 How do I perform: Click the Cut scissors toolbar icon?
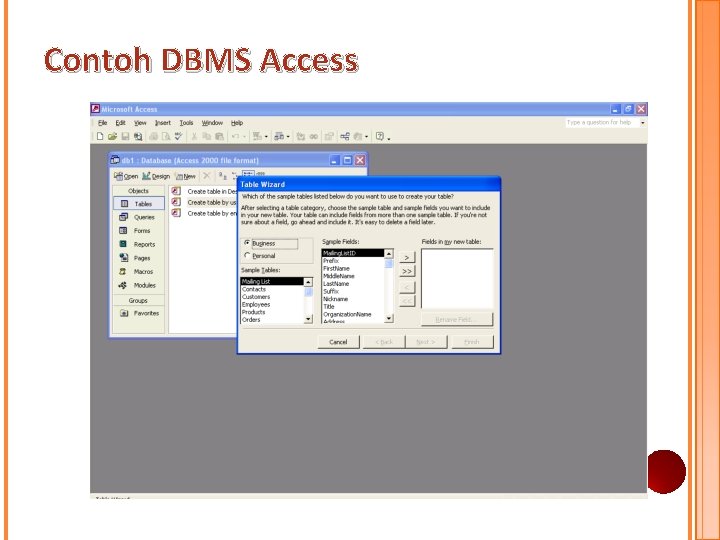tap(194, 136)
